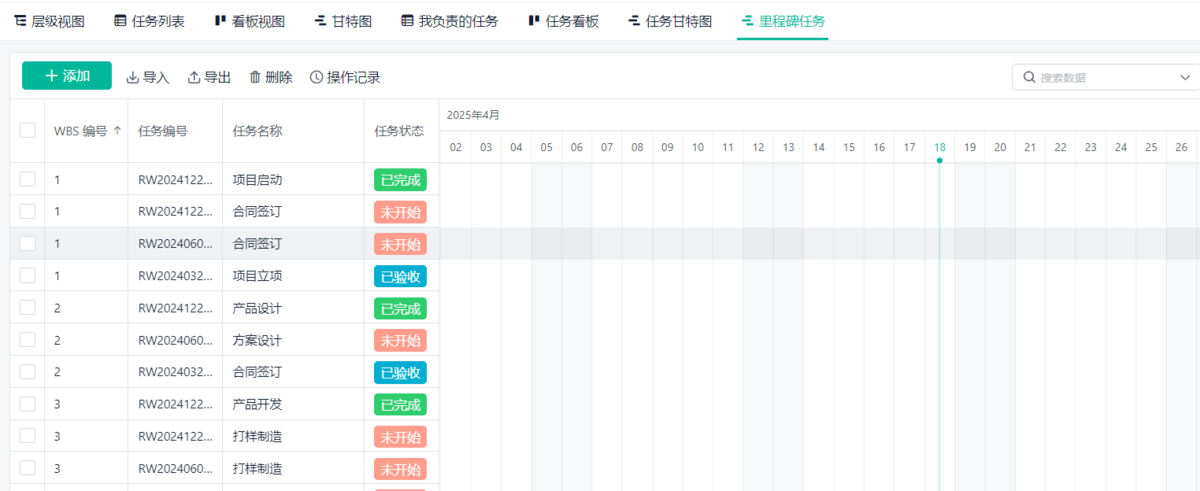Expand the search box dropdown chevron
Viewport: 1200px width, 491px height.
point(1186,77)
